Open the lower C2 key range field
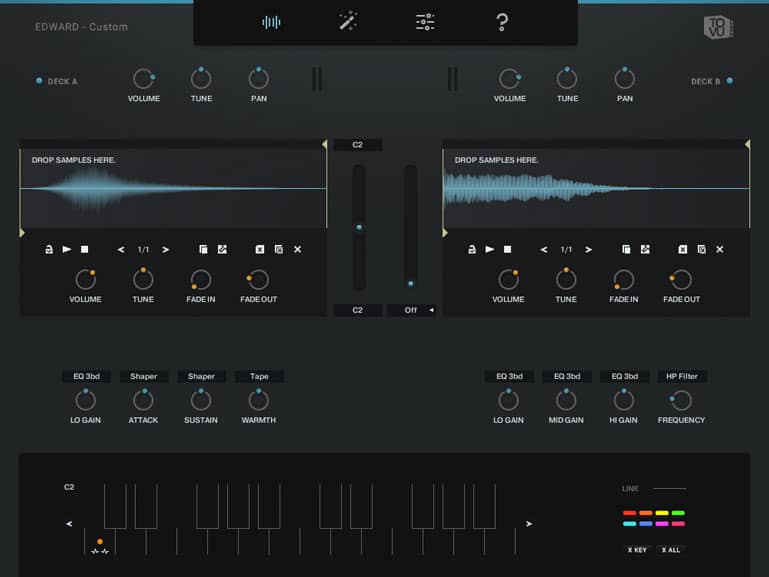The height and width of the screenshot is (577, 769). 358,310
